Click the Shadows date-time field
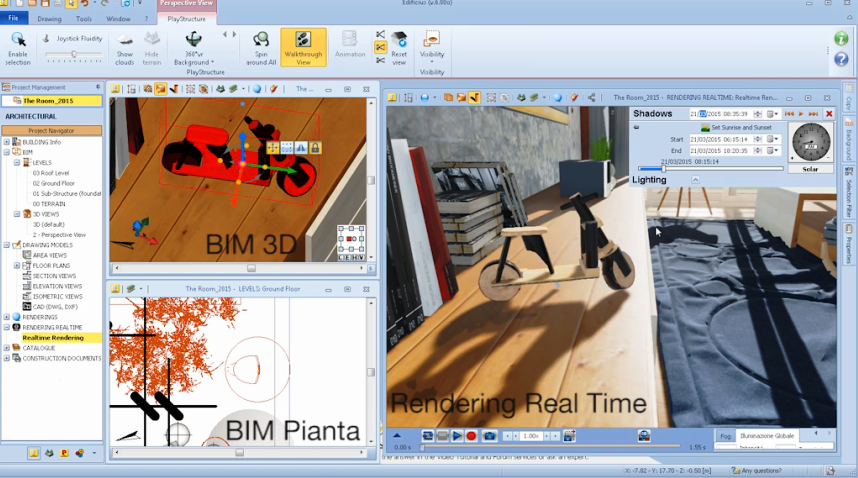This screenshot has height=478, width=858. click(721, 114)
